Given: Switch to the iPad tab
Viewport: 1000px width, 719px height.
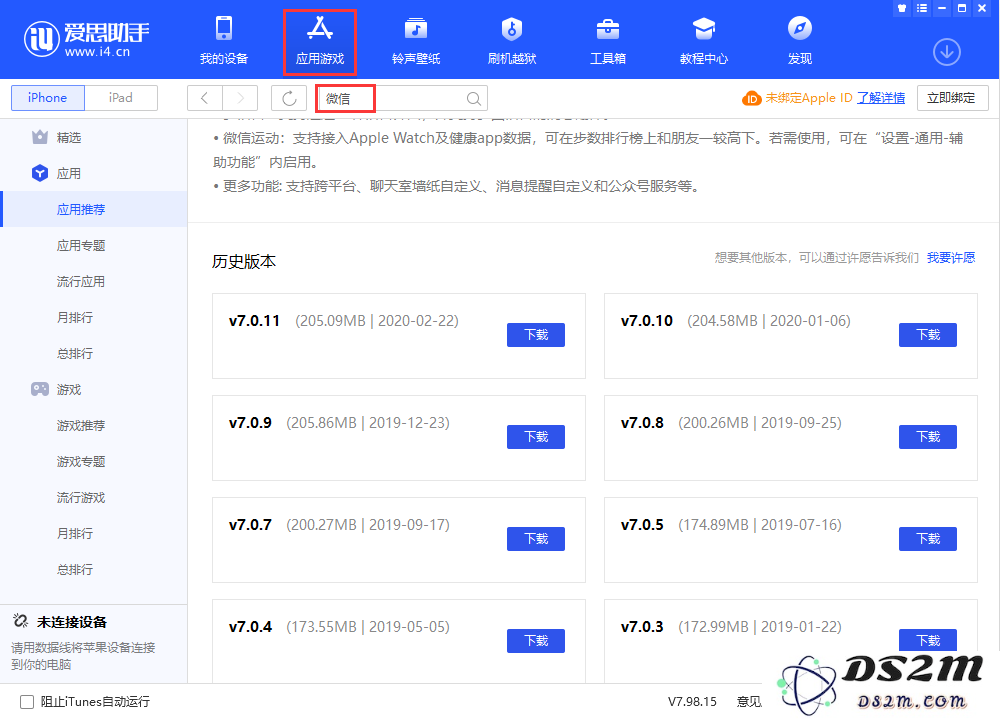Looking at the screenshot, I should pyautogui.click(x=121, y=98).
